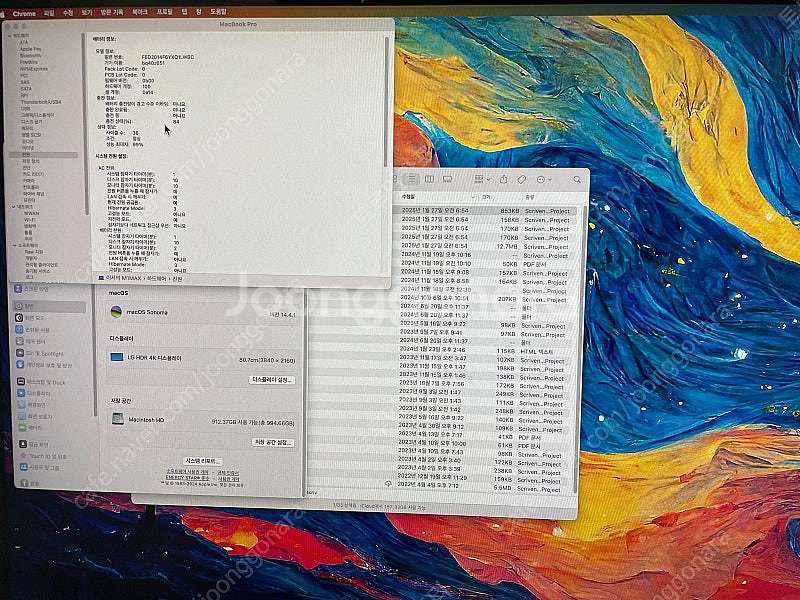The width and height of the screenshot is (800, 600).
Task: Open the software license agreement link
Action: (x=188, y=472)
